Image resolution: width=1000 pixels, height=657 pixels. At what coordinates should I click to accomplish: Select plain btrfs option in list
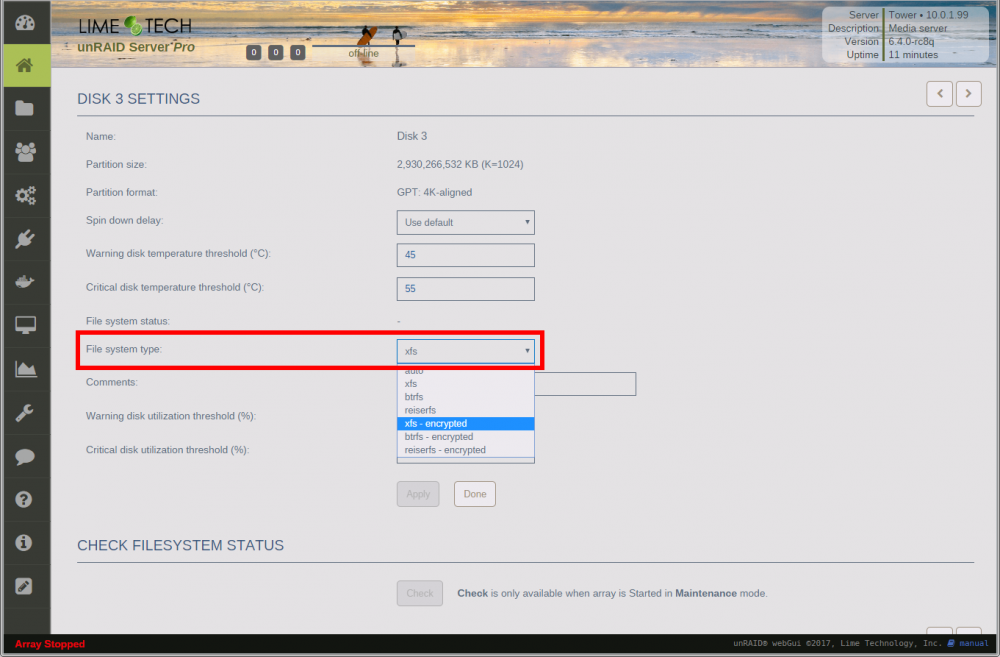pos(466,397)
